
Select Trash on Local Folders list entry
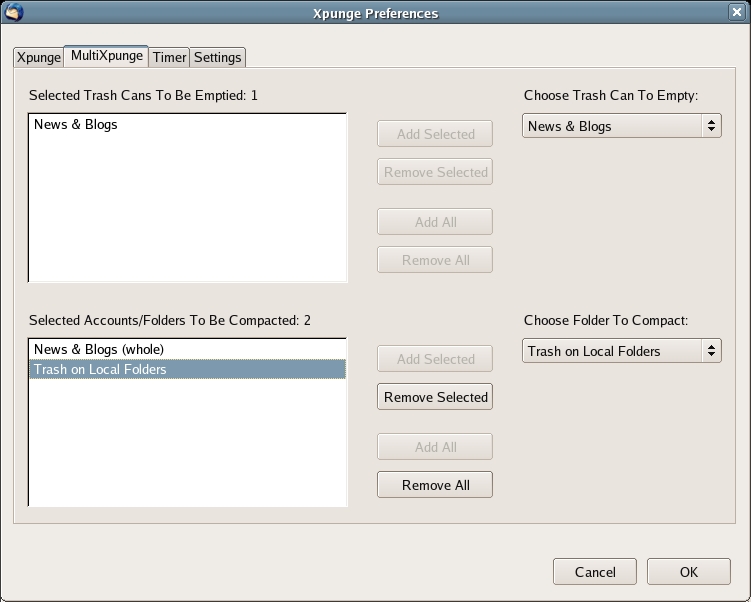click(187, 369)
